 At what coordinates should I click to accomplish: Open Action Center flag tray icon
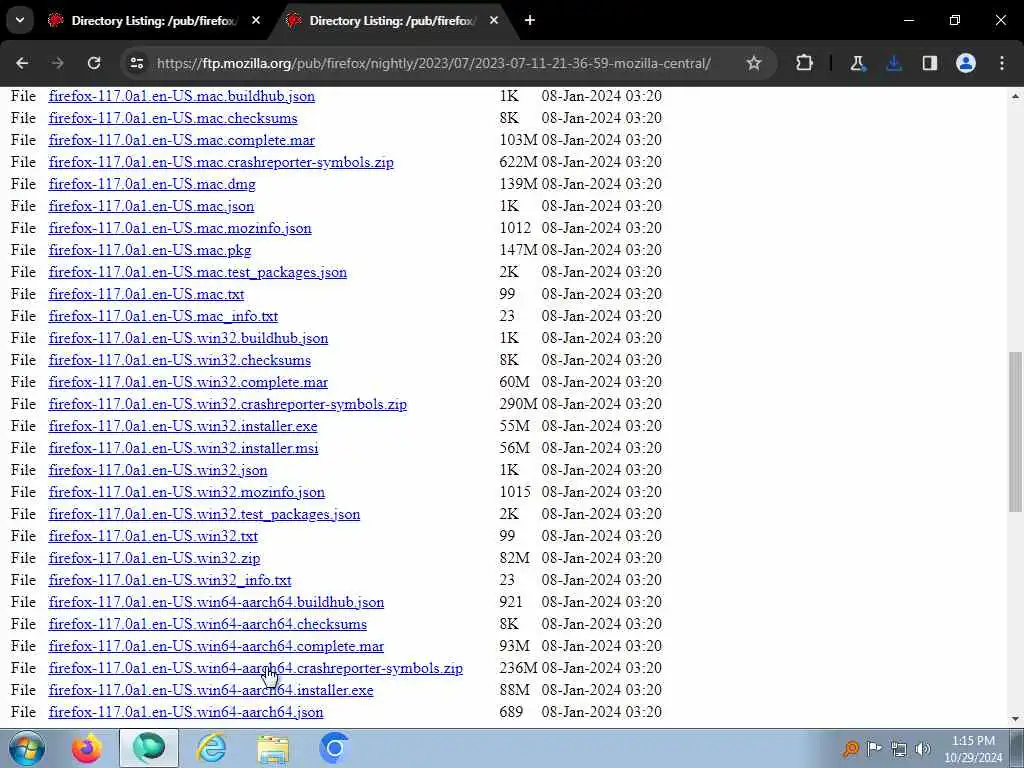[874, 748]
